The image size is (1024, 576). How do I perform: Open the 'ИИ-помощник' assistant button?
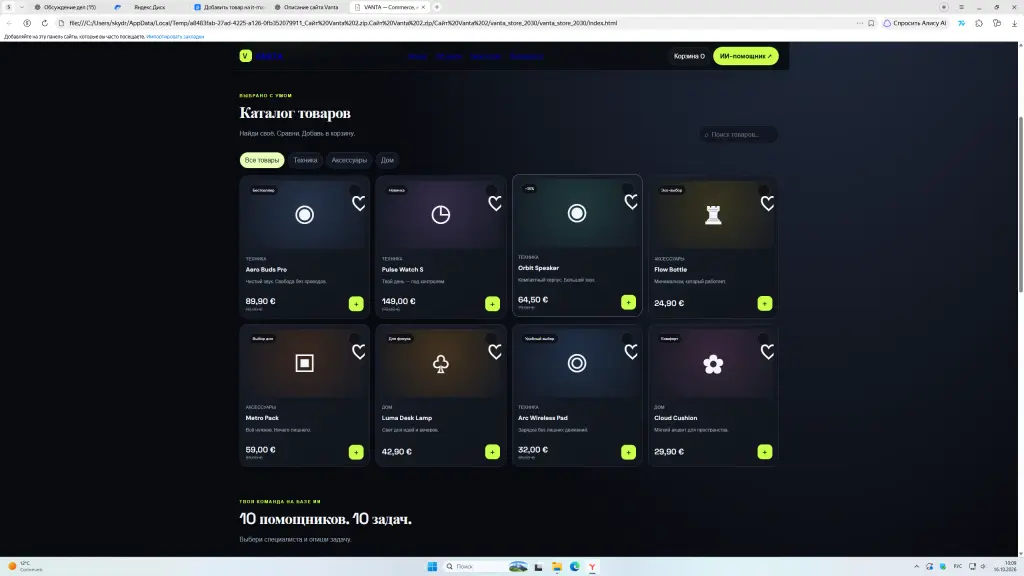point(746,56)
